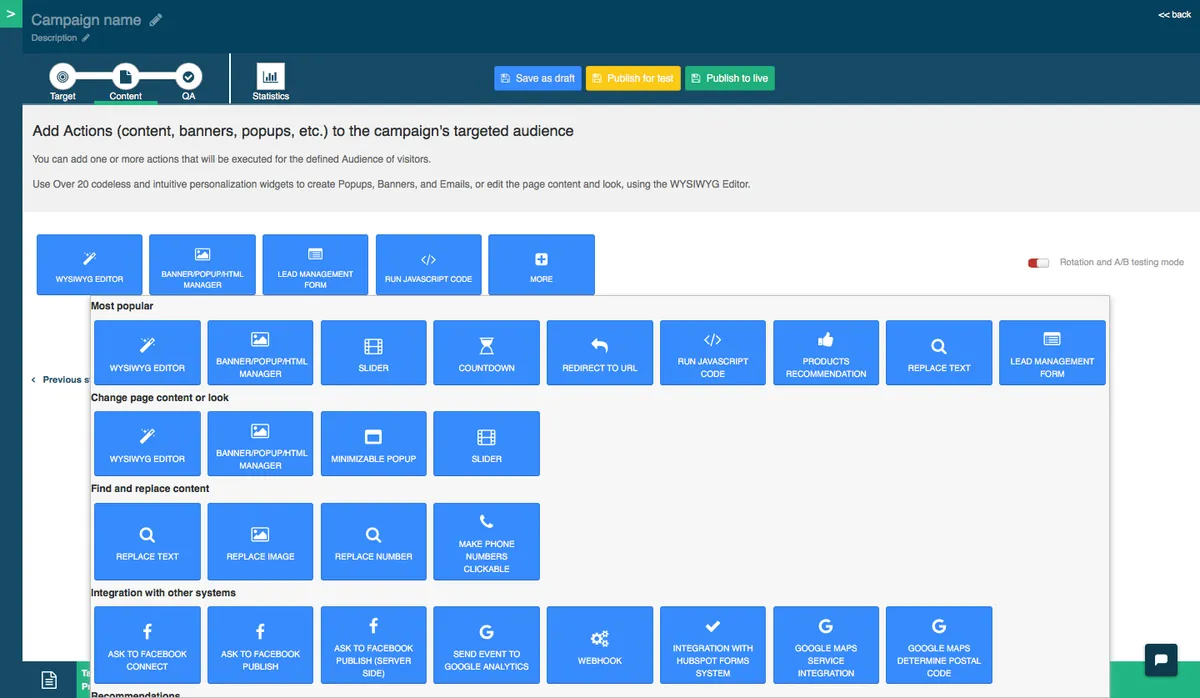Select Slider tile under Most popular

coord(373,353)
